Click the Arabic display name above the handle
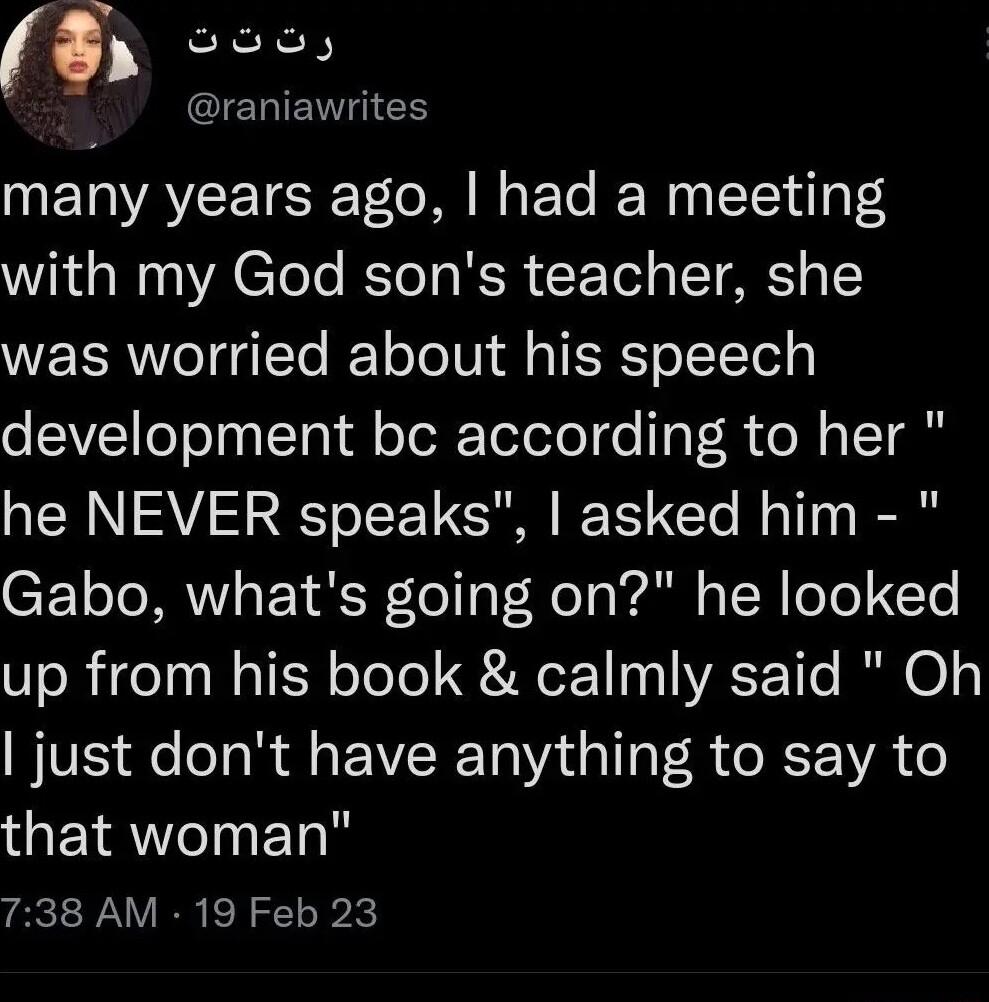Image resolution: width=989 pixels, height=1002 pixels. point(263,44)
